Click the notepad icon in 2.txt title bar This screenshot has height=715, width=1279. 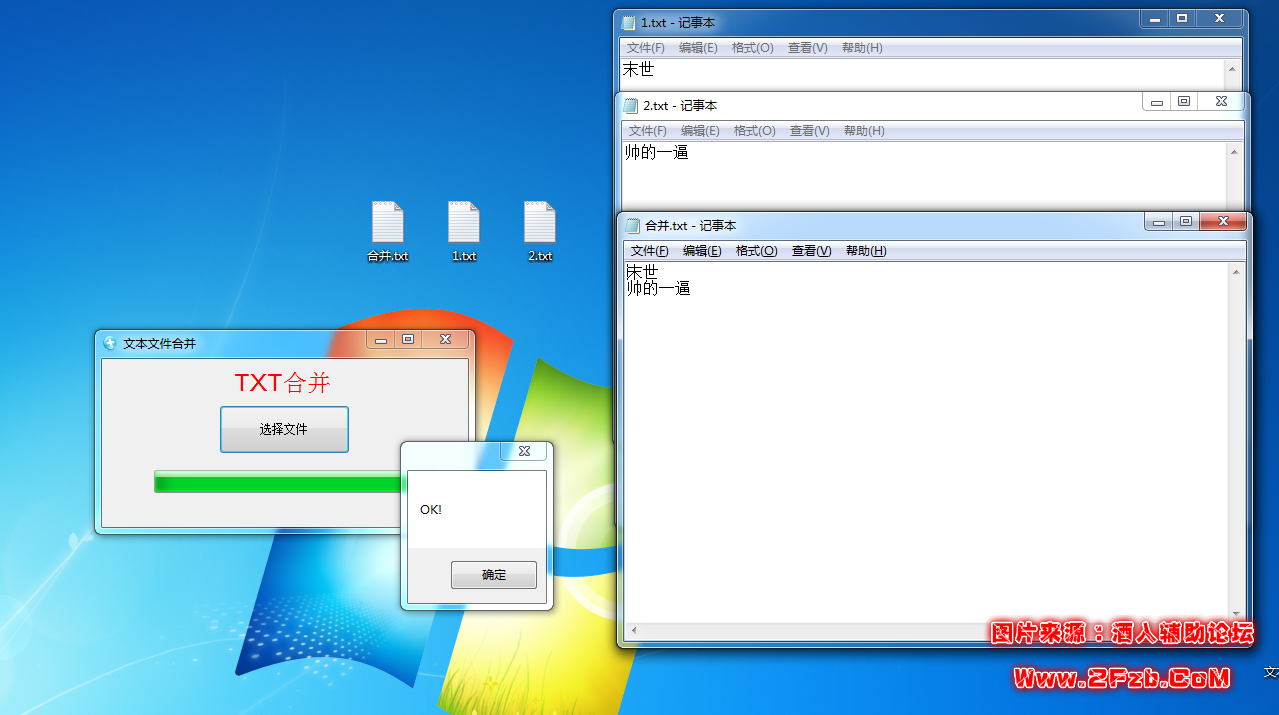[630, 105]
